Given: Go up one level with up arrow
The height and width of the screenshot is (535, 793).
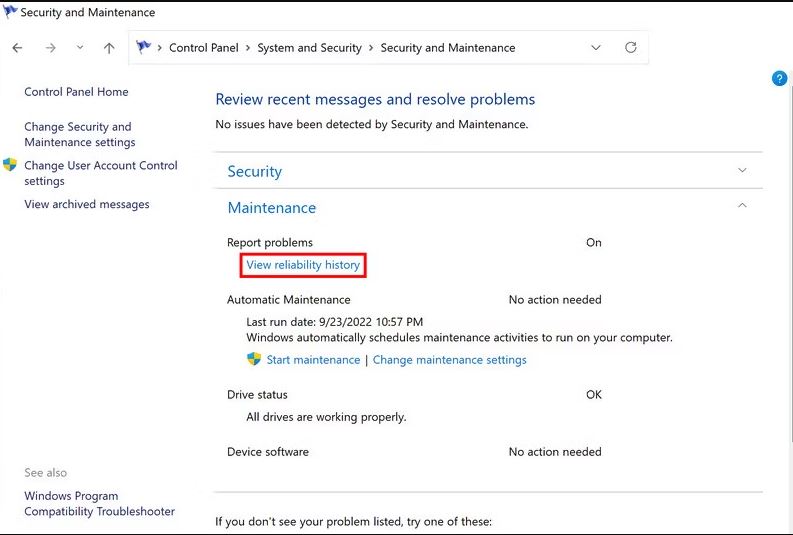Looking at the screenshot, I should [x=109, y=48].
